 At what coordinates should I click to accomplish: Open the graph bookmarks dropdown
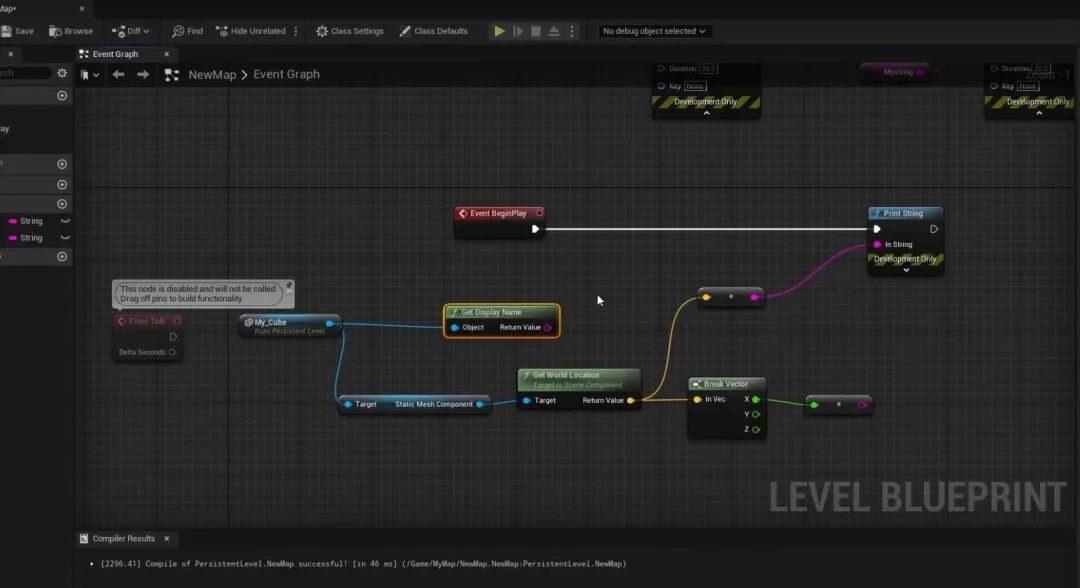[90, 74]
